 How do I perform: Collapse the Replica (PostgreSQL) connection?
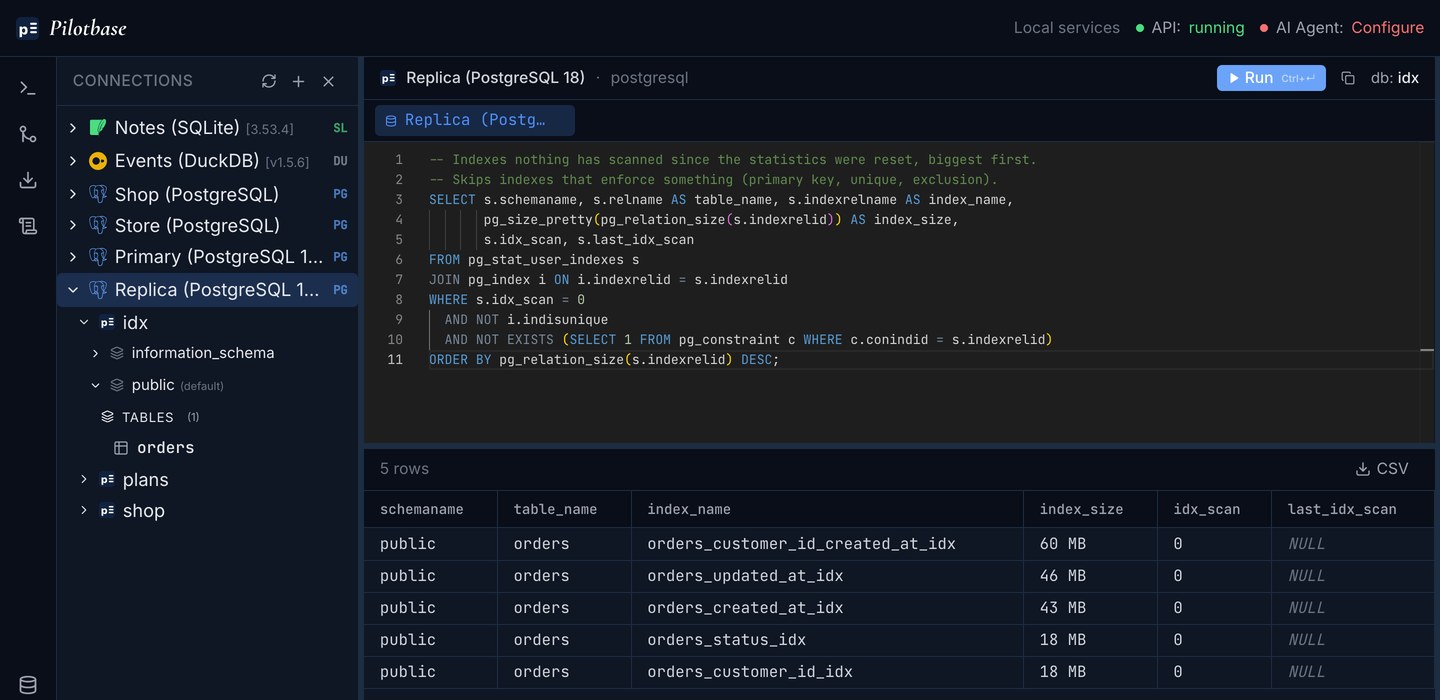pos(73,290)
